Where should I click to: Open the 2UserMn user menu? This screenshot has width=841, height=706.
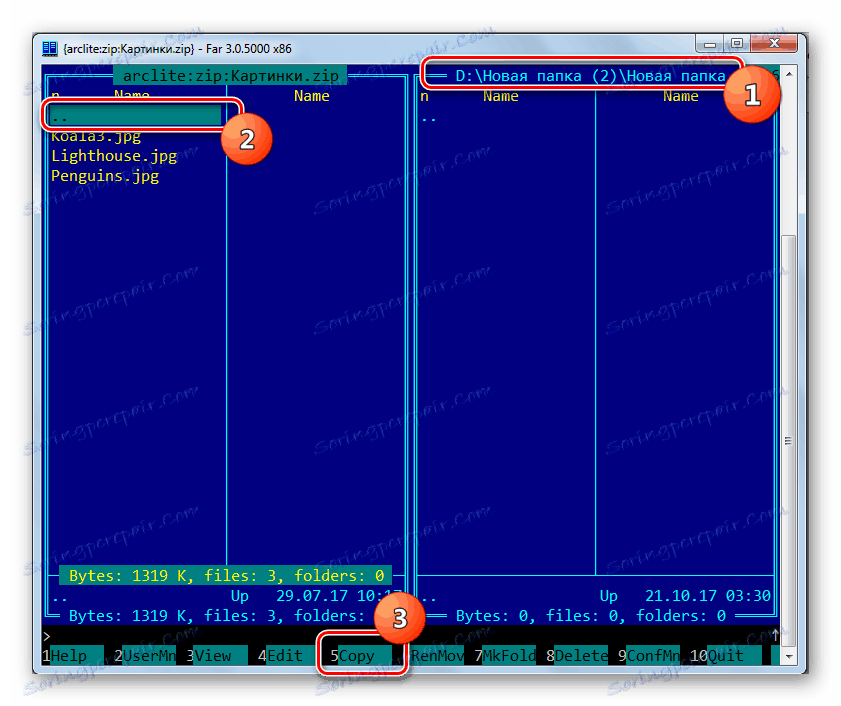tap(145, 656)
